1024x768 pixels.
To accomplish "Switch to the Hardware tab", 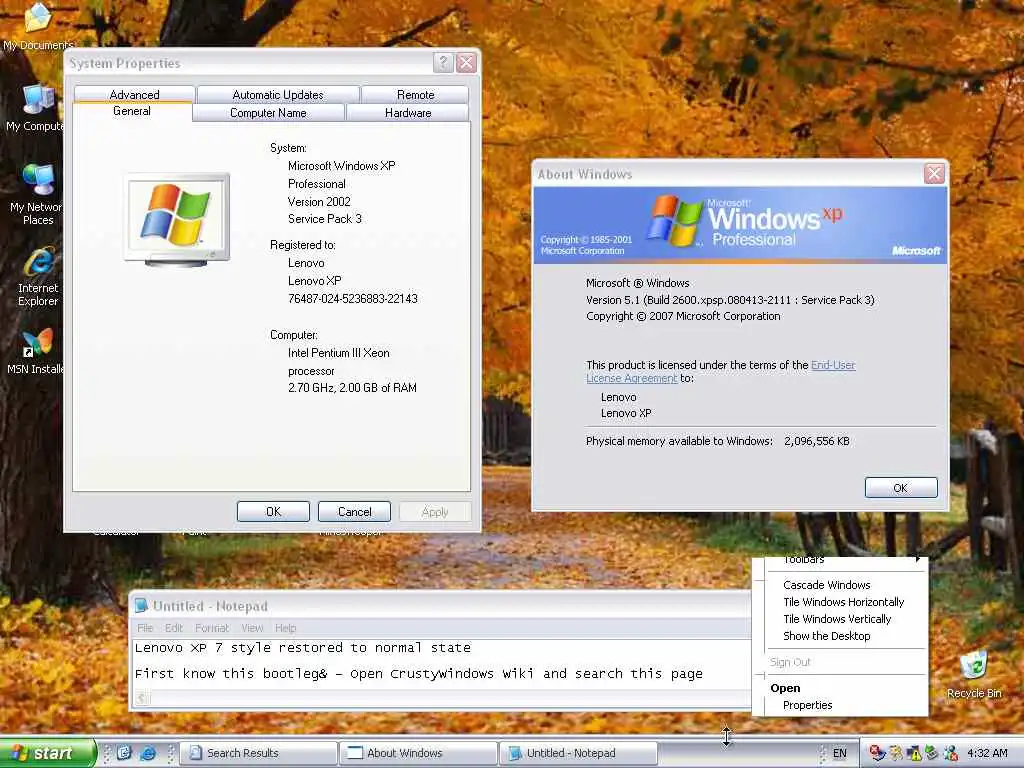I will click(408, 113).
